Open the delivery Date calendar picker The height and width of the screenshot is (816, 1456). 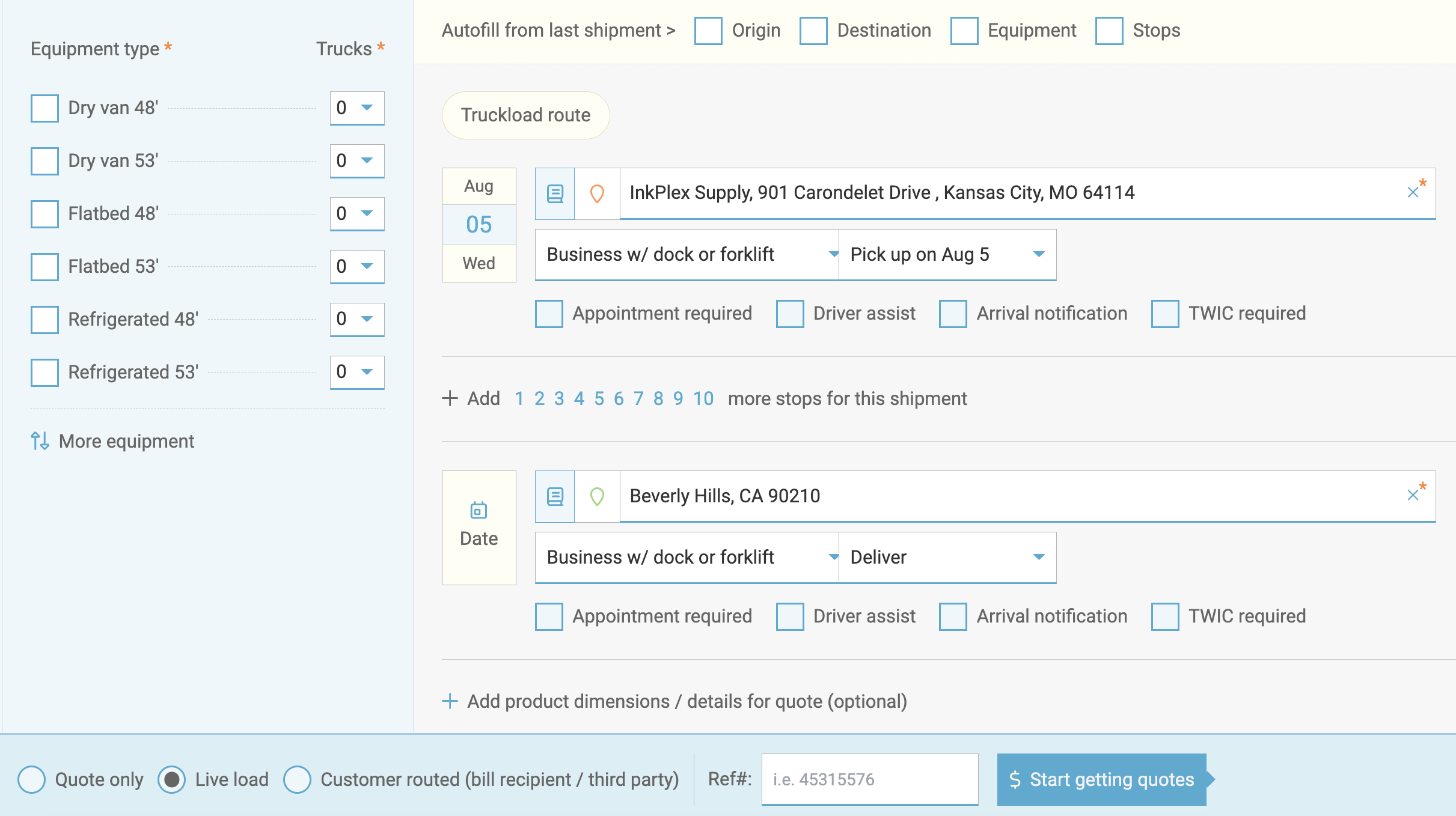tap(479, 527)
